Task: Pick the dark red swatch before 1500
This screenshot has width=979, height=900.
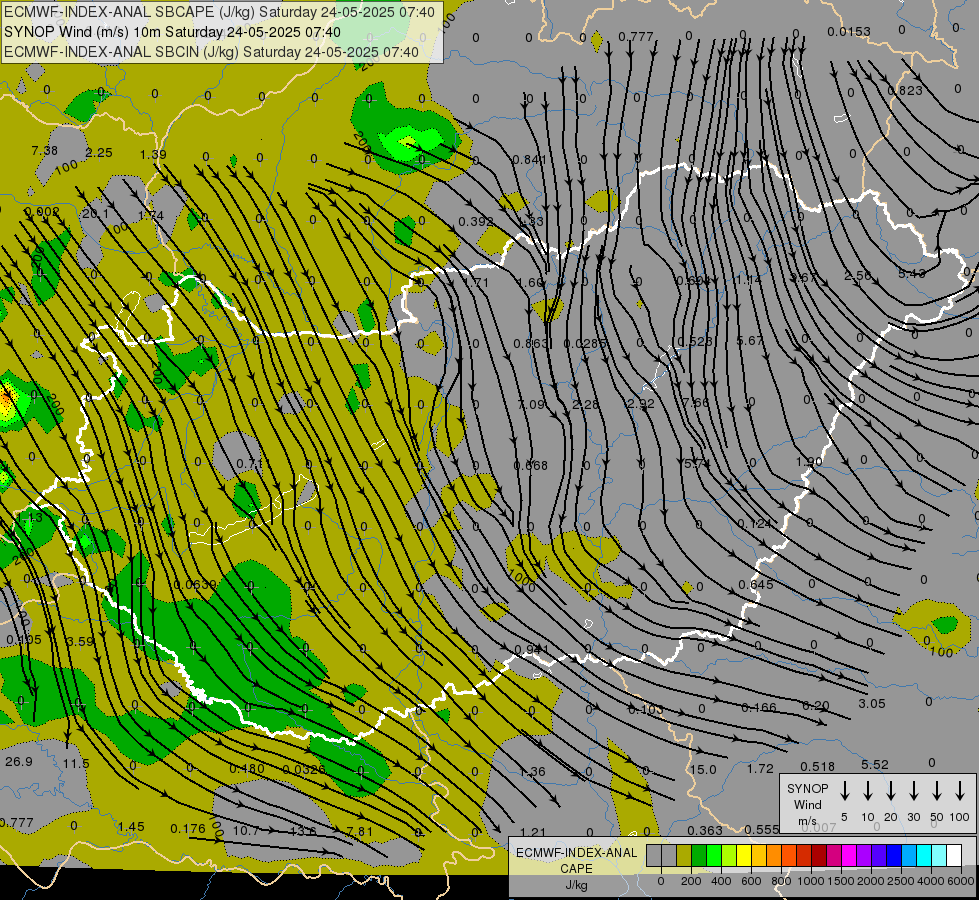Action: pyautogui.click(x=819, y=856)
